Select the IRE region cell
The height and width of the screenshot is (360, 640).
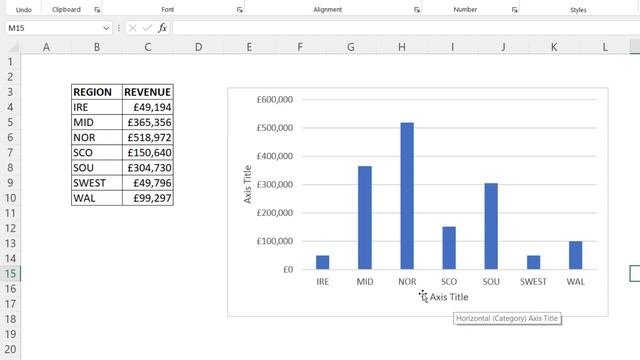click(x=97, y=107)
